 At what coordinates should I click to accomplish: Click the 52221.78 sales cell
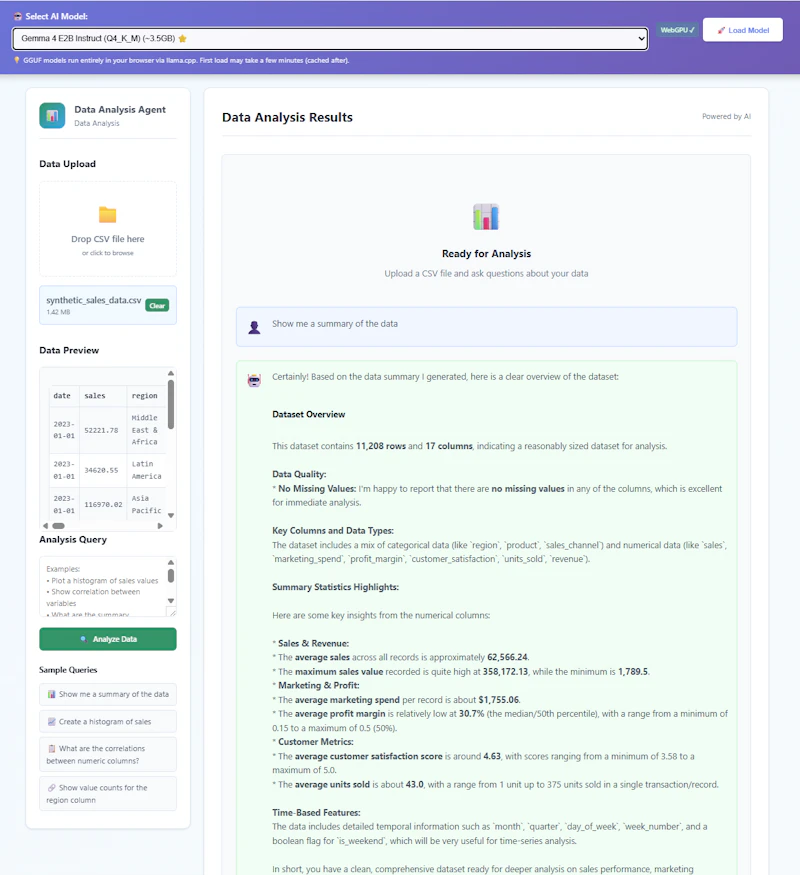[102, 430]
